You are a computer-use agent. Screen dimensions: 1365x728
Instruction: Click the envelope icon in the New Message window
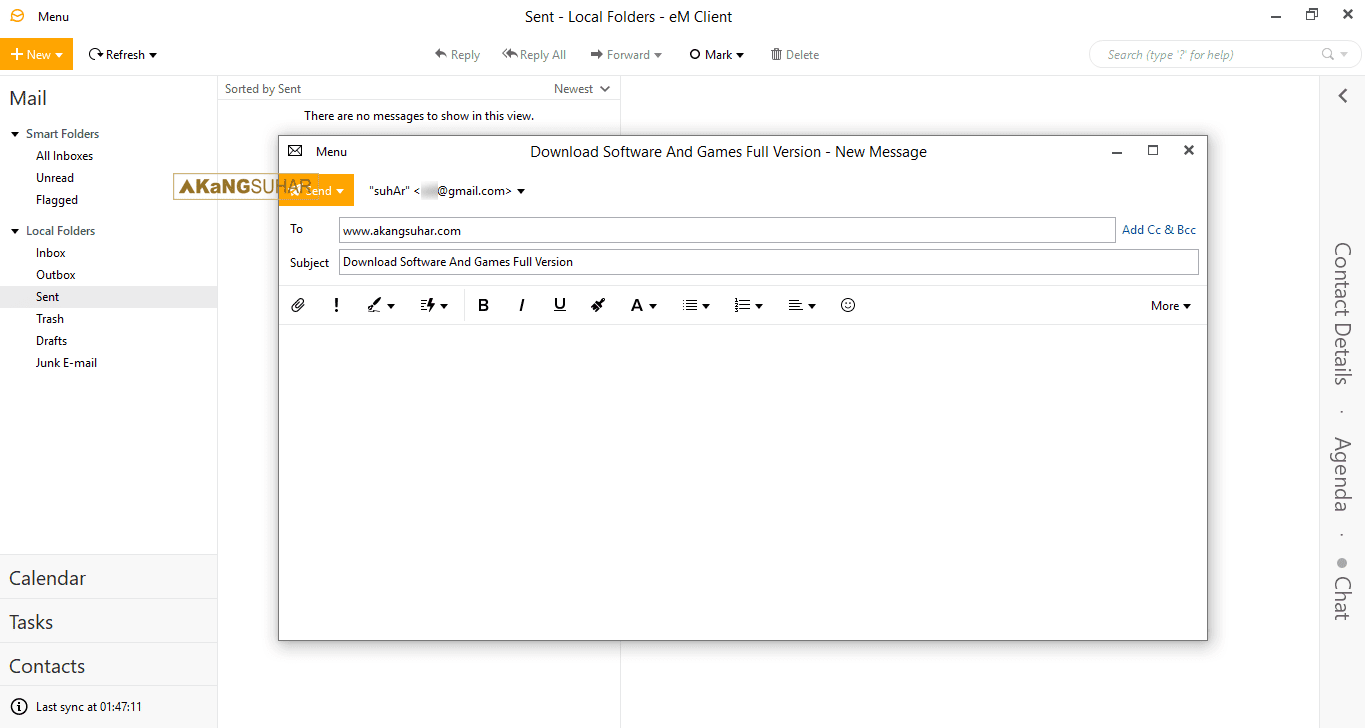tap(295, 151)
